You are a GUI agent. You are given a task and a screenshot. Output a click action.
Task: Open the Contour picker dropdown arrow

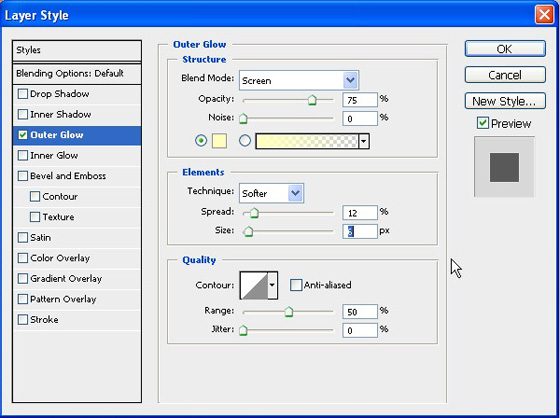point(272,285)
